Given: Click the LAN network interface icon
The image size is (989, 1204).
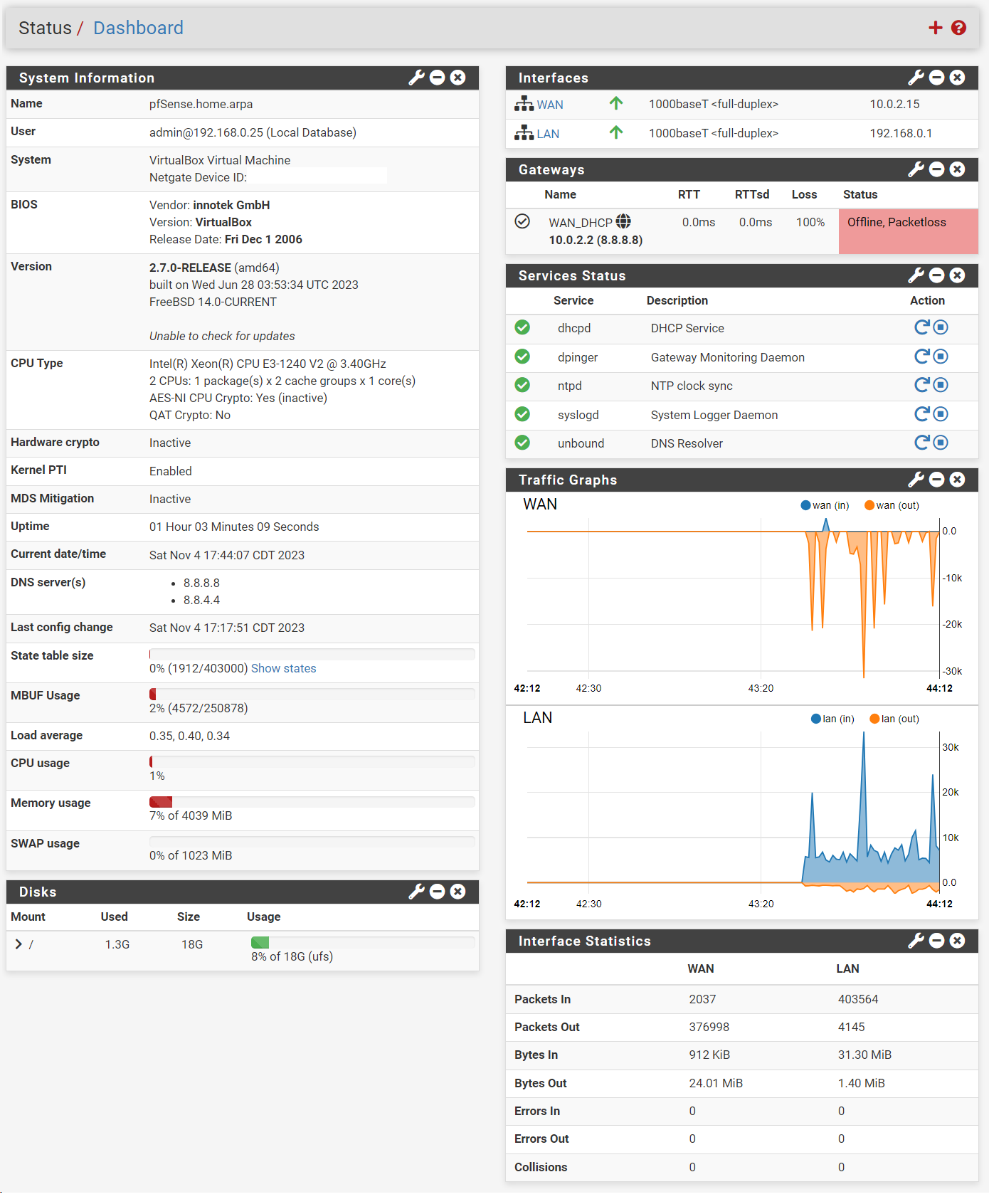Looking at the screenshot, I should coord(524,133).
